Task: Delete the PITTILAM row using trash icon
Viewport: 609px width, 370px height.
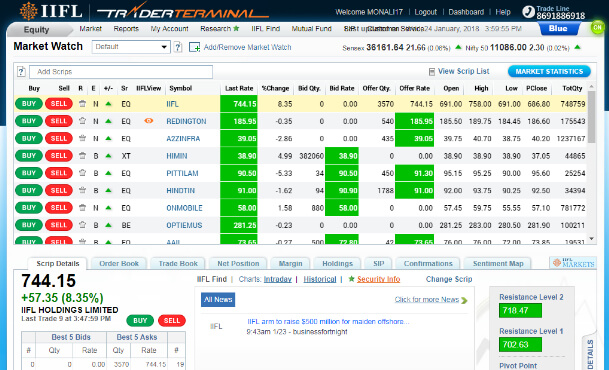Action: pos(82,173)
